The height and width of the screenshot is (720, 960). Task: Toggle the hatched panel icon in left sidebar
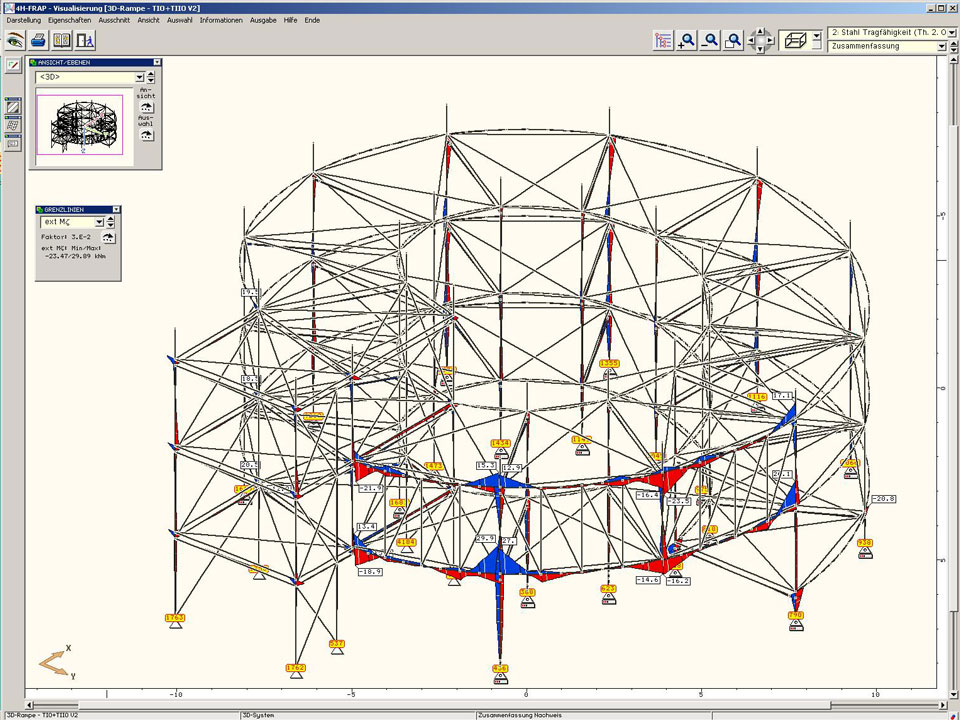pyautogui.click(x=13, y=108)
